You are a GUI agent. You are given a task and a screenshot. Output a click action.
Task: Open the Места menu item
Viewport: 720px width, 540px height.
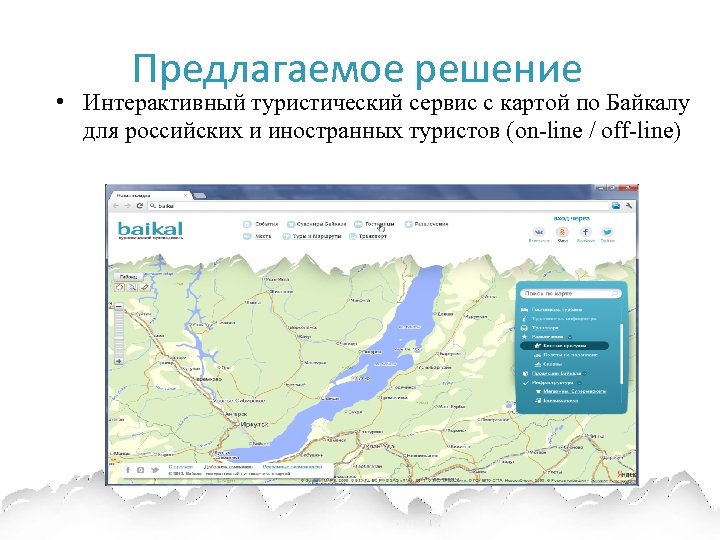click(263, 236)
